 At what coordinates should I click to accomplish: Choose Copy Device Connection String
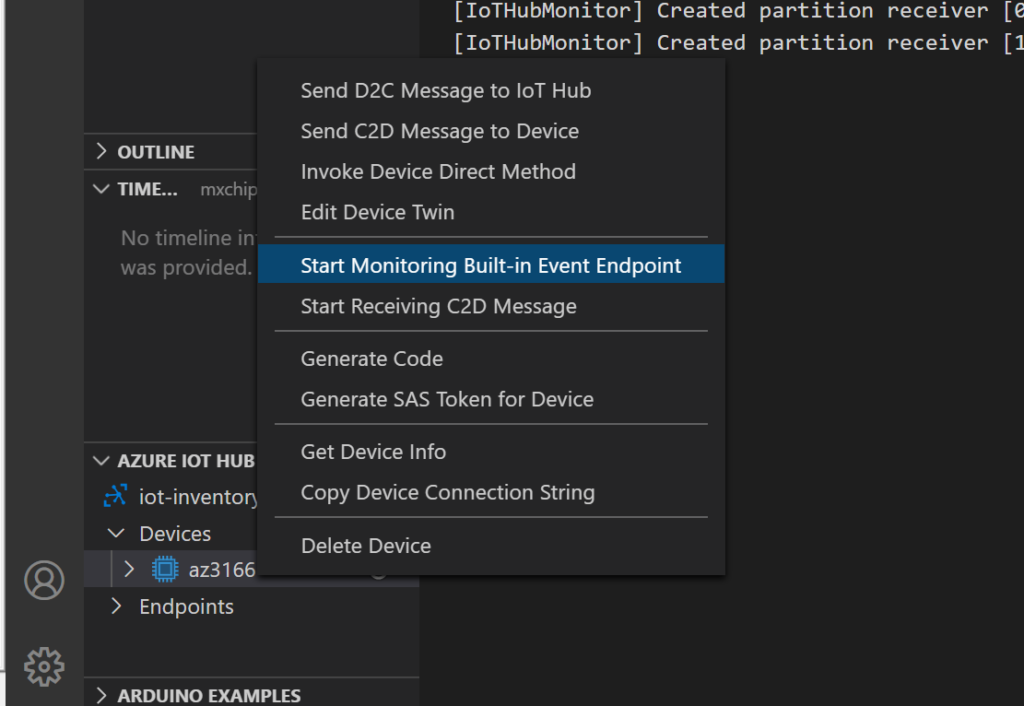tap(448, 492)
